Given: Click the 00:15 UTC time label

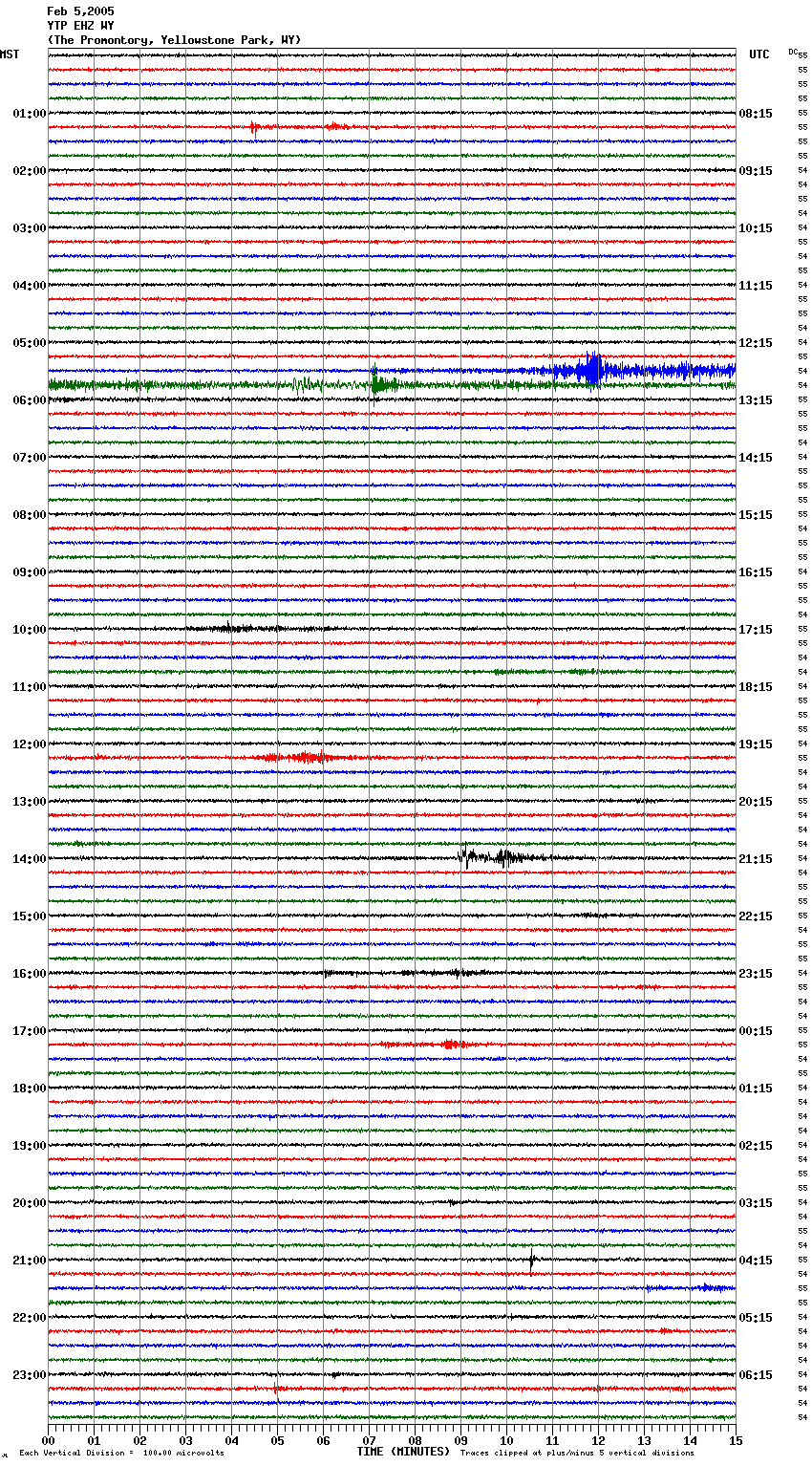Looking at the screenshot, I should point(756,1031).
